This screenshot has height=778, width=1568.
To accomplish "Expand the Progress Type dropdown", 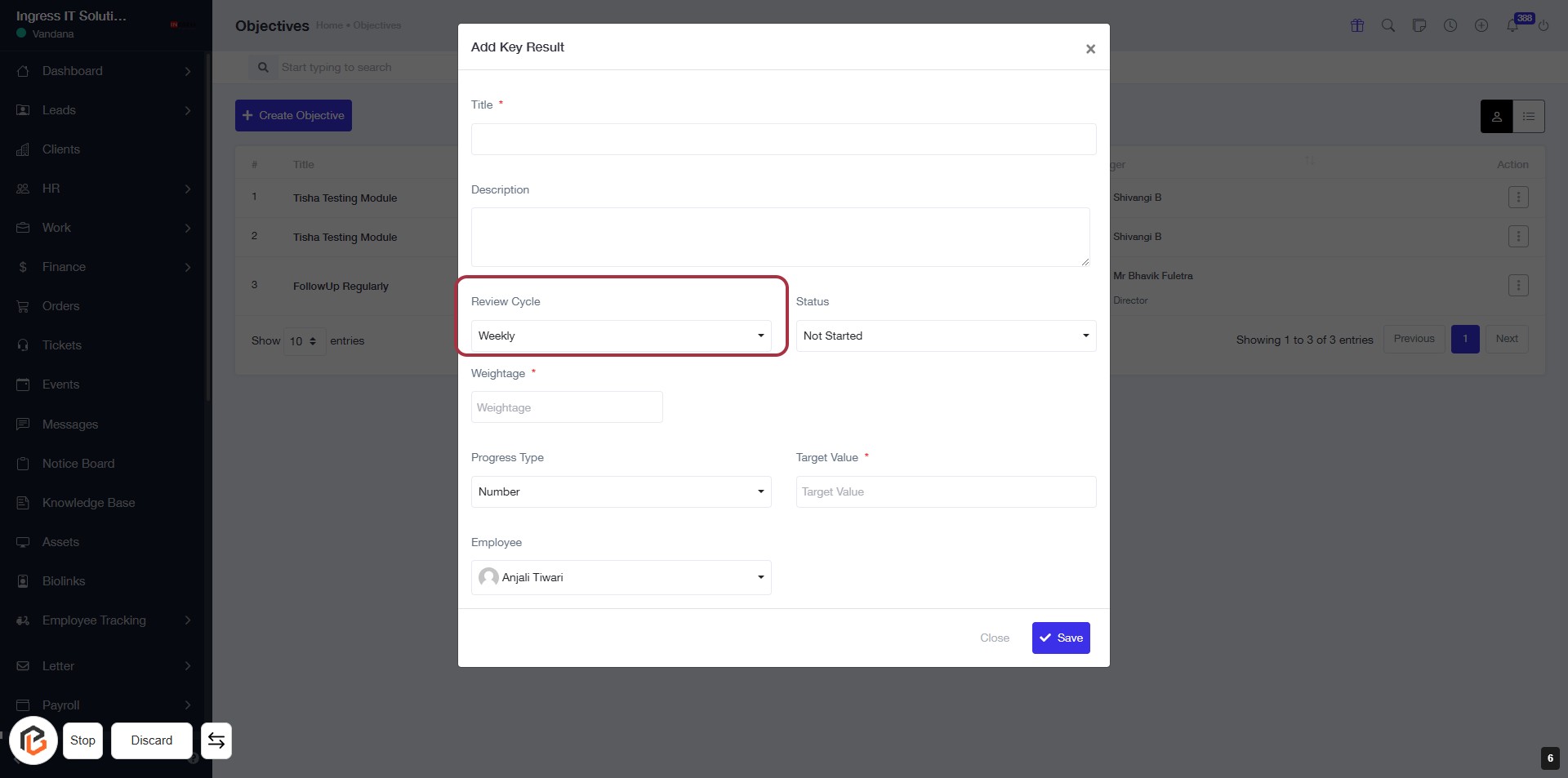I will pos(621,491).
